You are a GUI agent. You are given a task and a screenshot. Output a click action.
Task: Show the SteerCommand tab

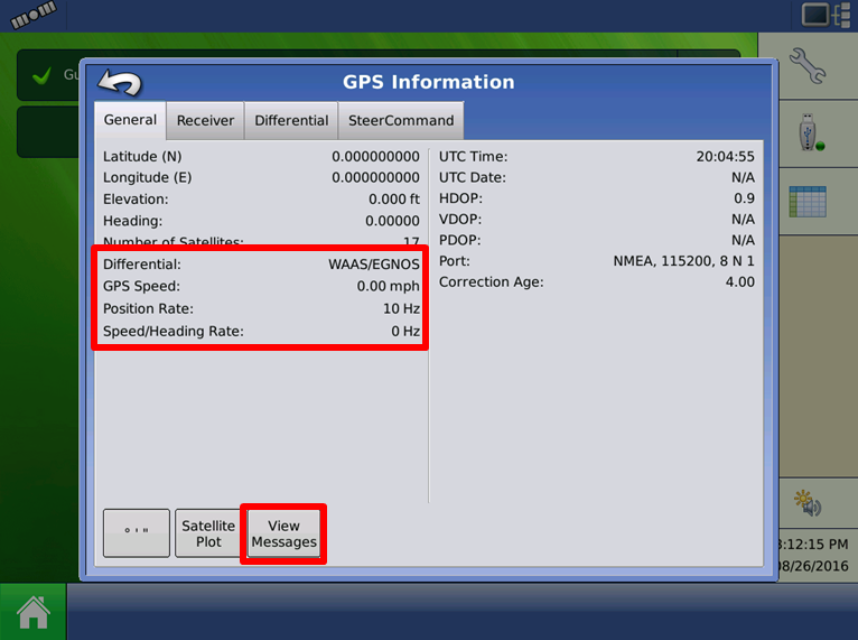tap(400, 121)
